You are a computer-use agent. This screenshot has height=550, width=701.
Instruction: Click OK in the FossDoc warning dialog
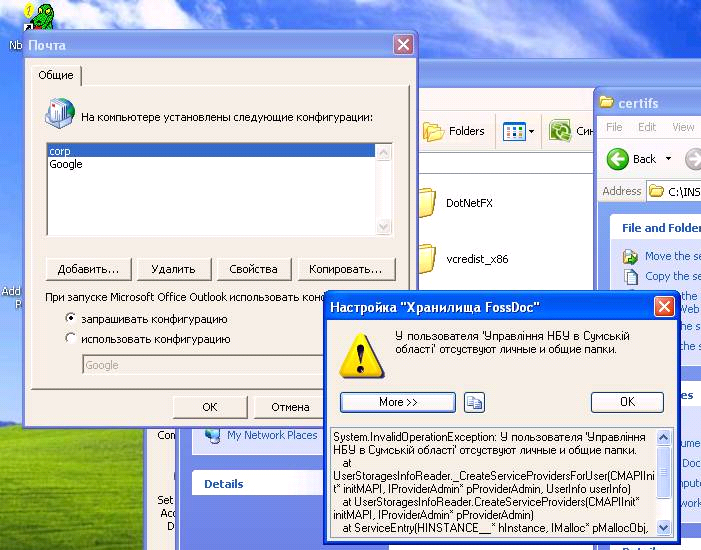(x=627, y=402)
